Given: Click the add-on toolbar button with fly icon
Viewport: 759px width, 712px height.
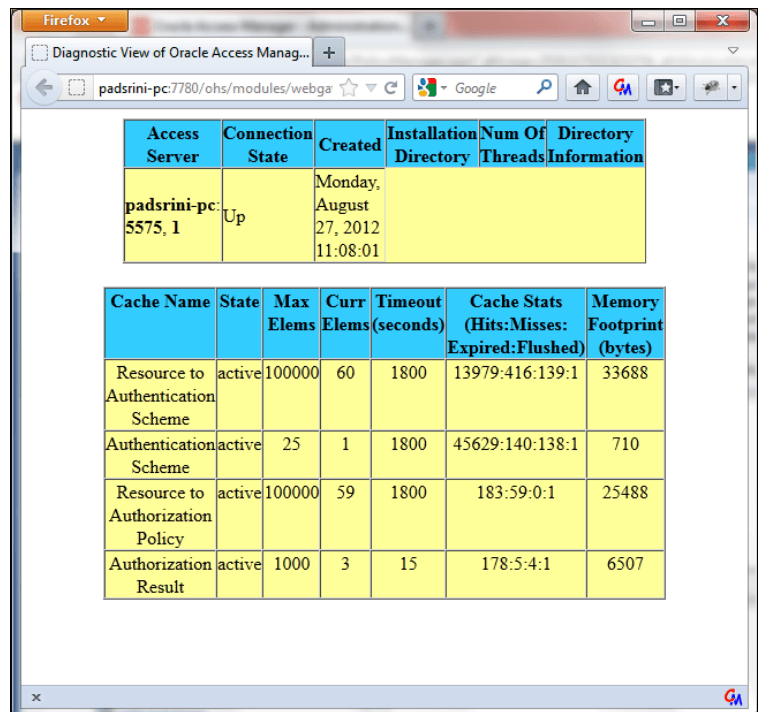Looking at the screenshot, I should (710, 88).
